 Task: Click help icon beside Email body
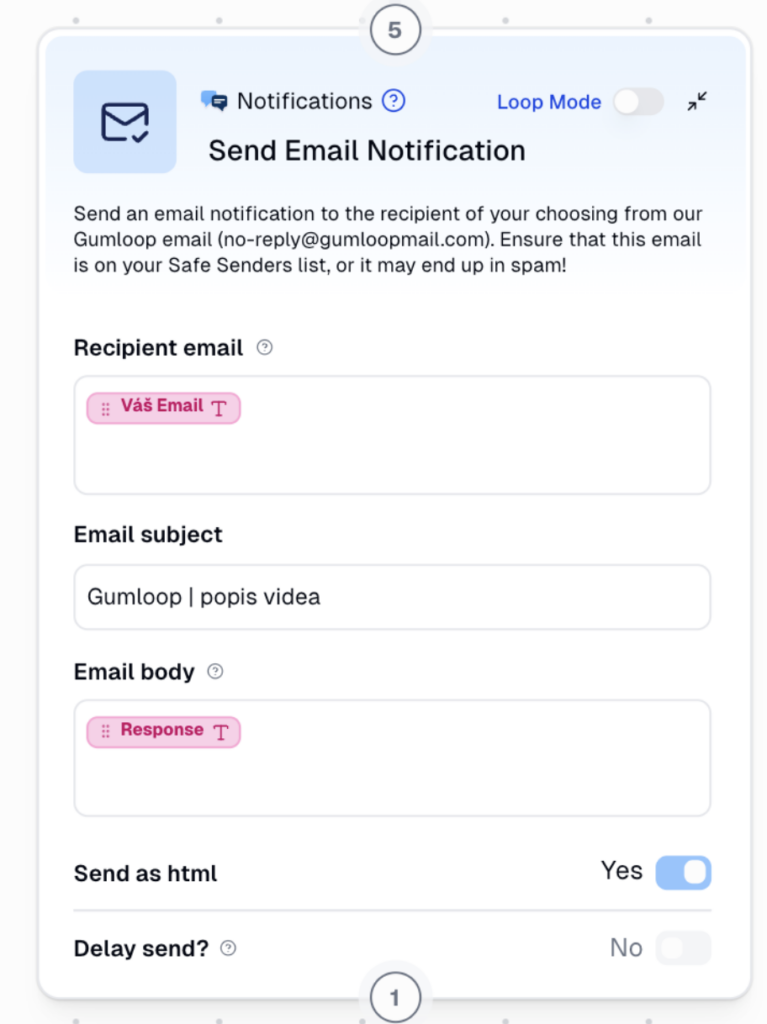click(215, 672)
